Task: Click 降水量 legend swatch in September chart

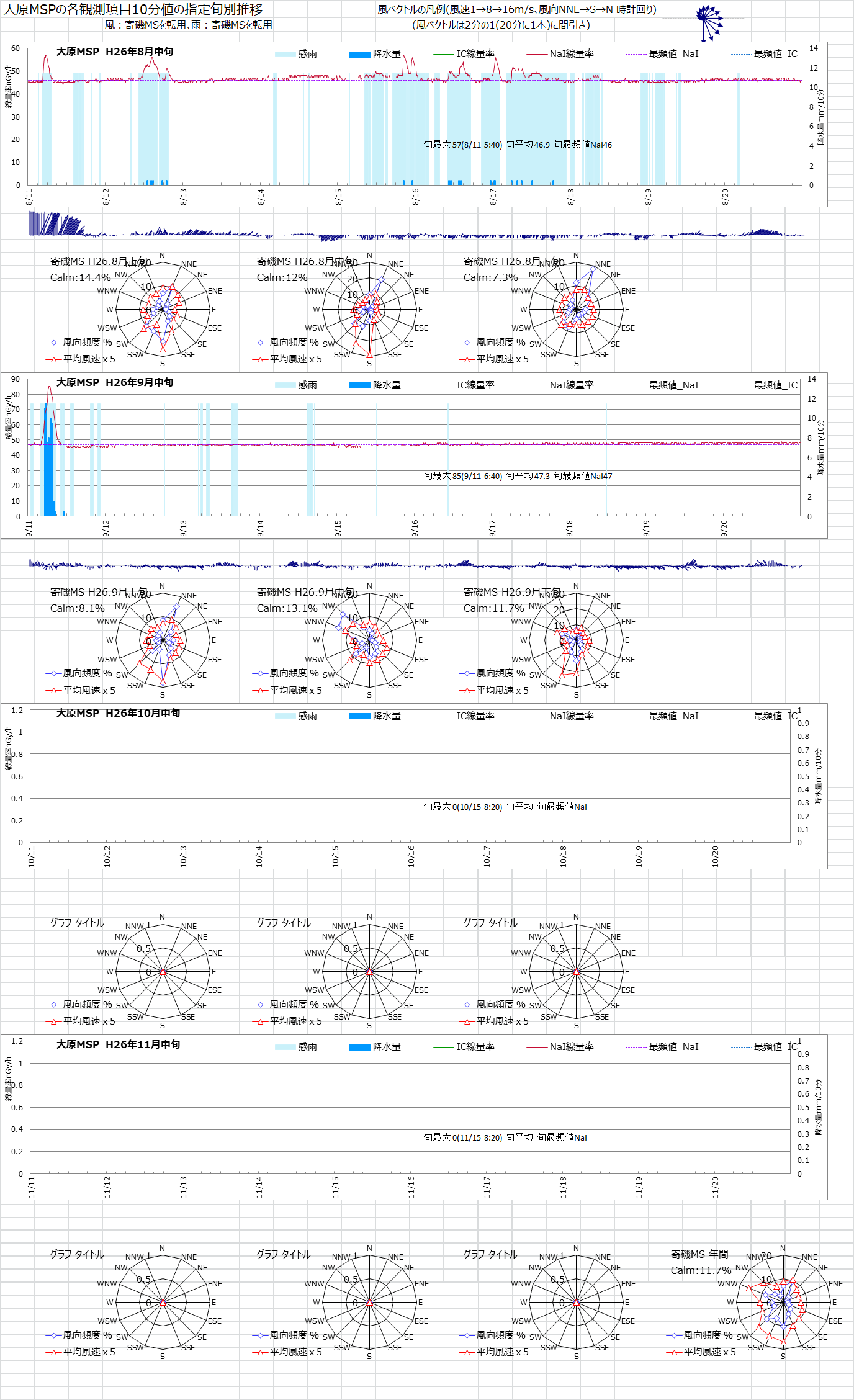Action: click(x=360, y=385)
